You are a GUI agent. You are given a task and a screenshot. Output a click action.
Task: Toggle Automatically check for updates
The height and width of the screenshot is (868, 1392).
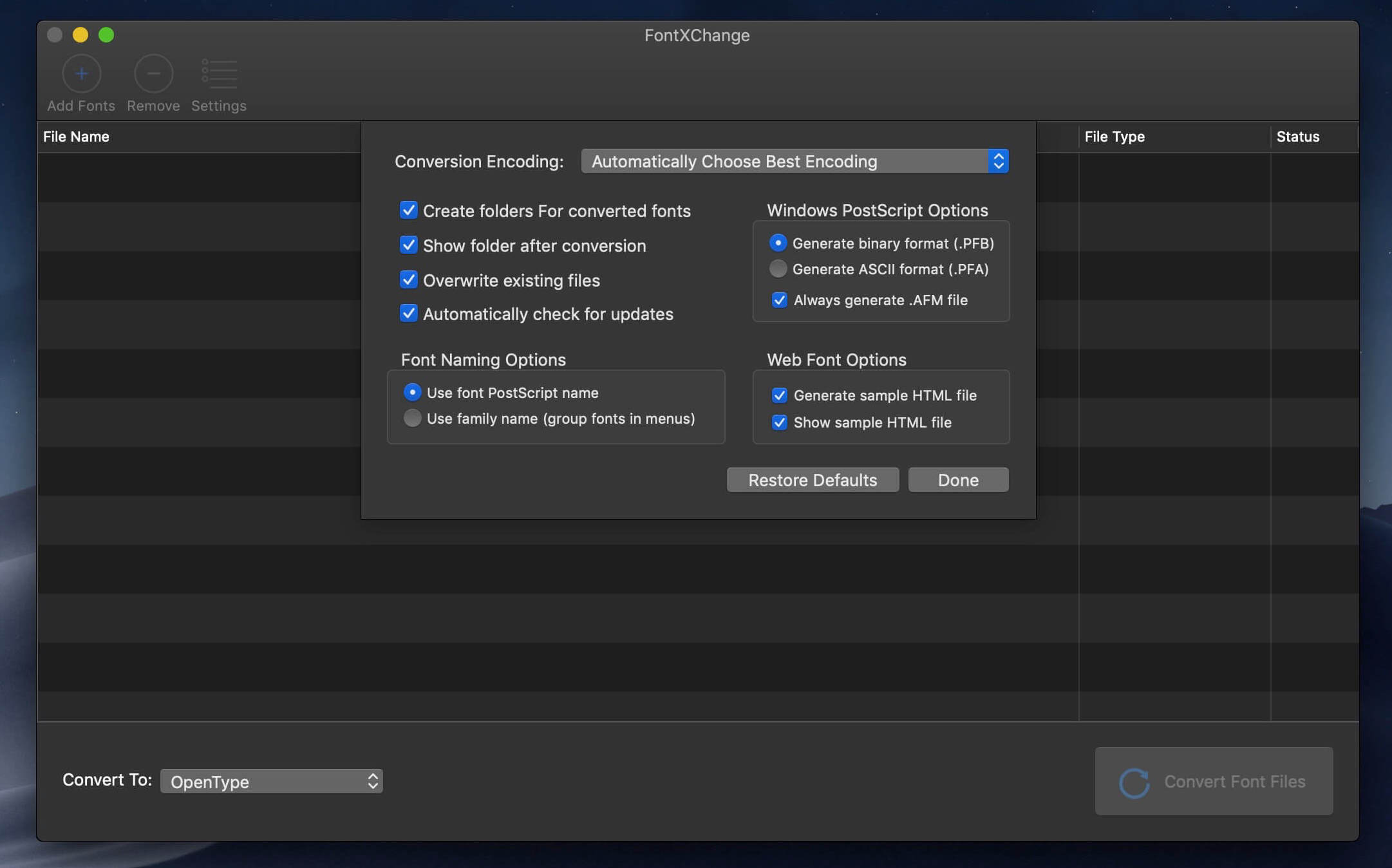(x=408, y=314)
